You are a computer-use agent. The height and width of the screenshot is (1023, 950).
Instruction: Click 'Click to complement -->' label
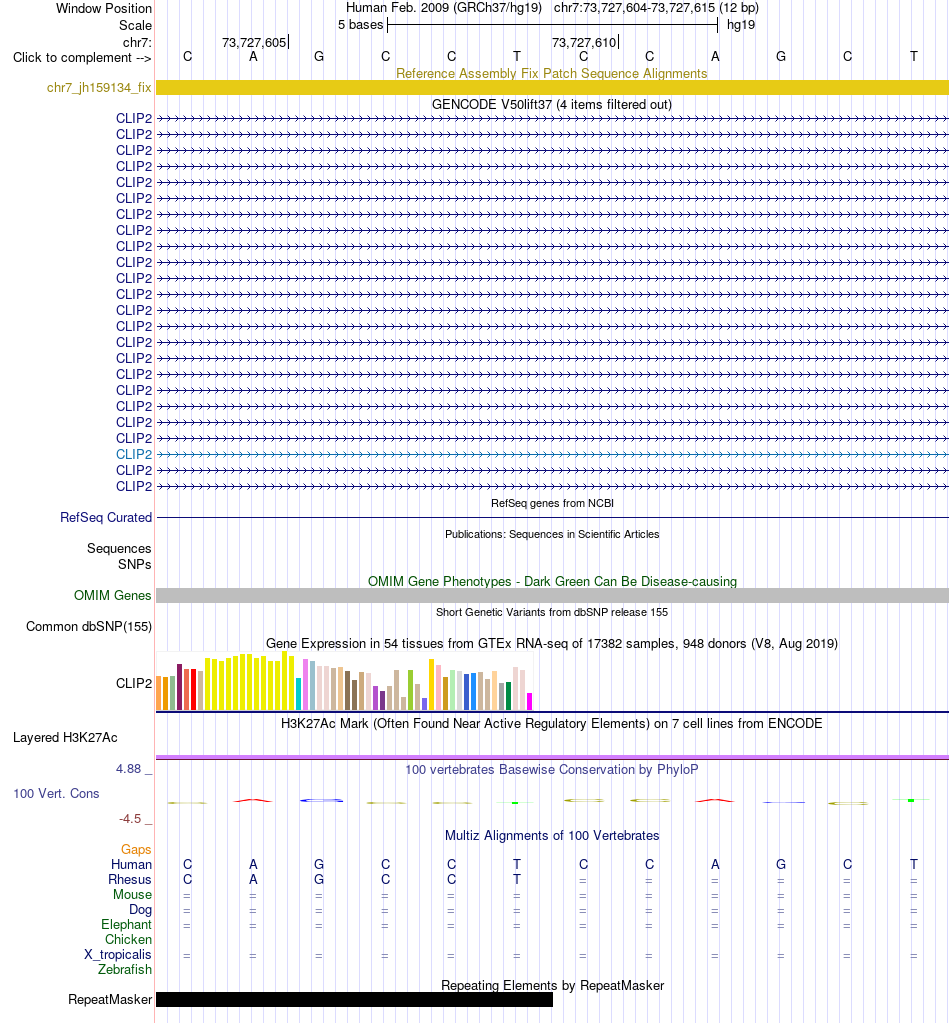pos(82,57)
